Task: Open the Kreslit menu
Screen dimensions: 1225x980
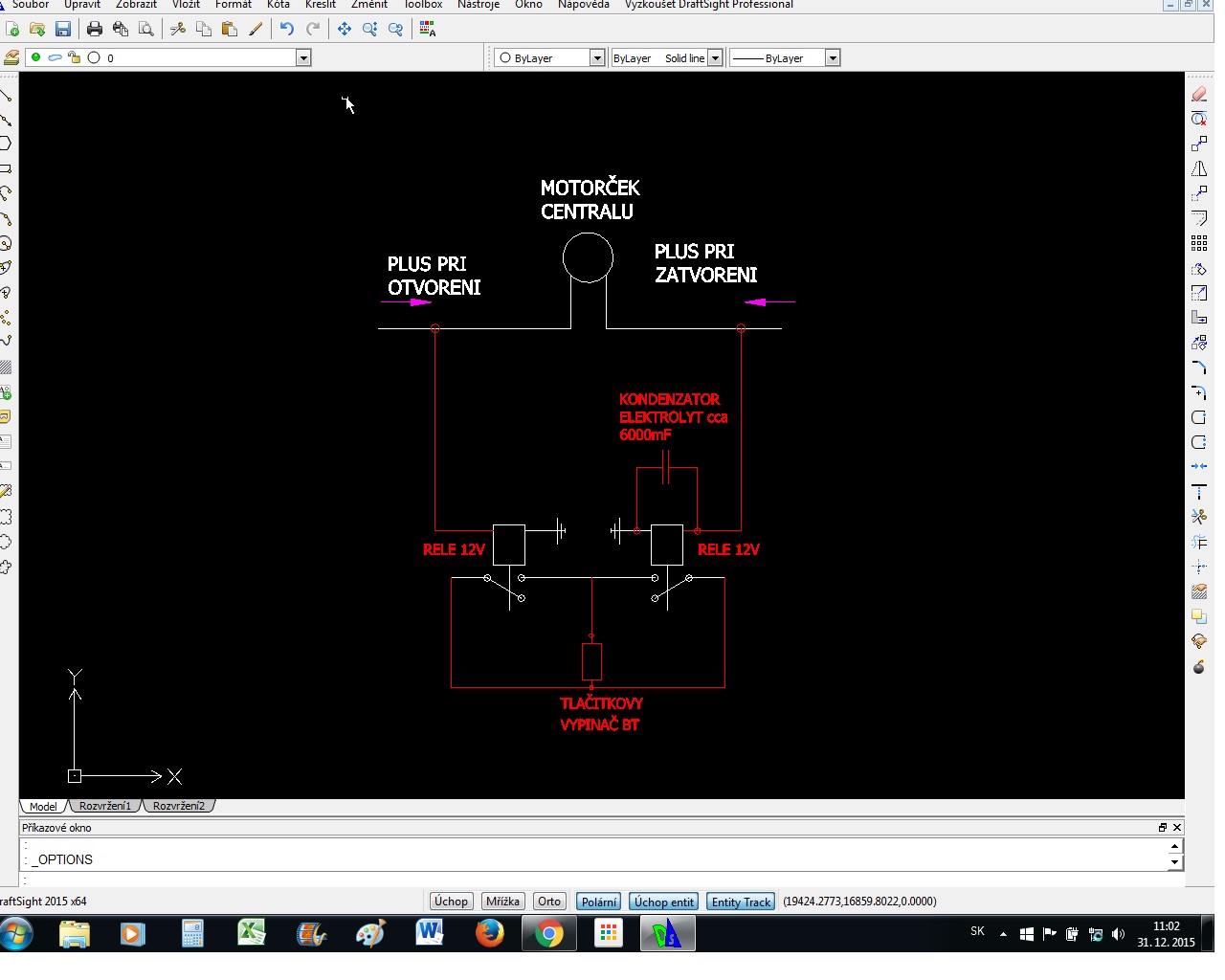Action: [320, 5]
